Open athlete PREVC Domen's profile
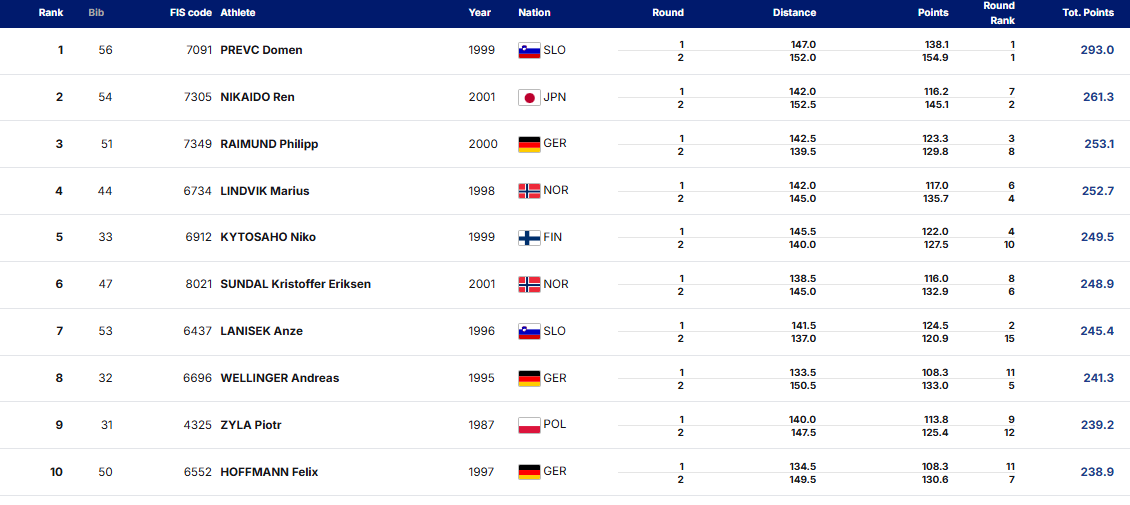 (x=261, y=50)
